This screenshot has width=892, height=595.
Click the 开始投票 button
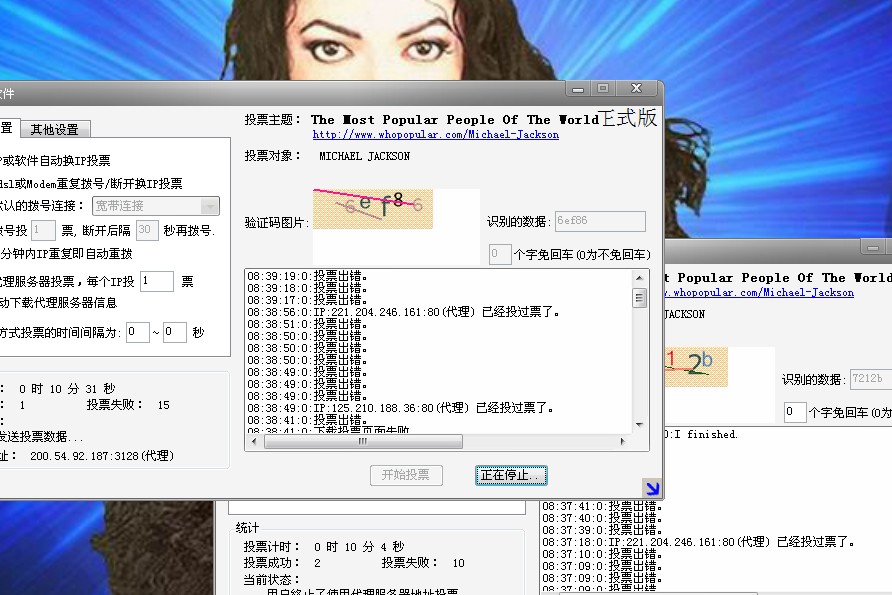coord(406,475)
